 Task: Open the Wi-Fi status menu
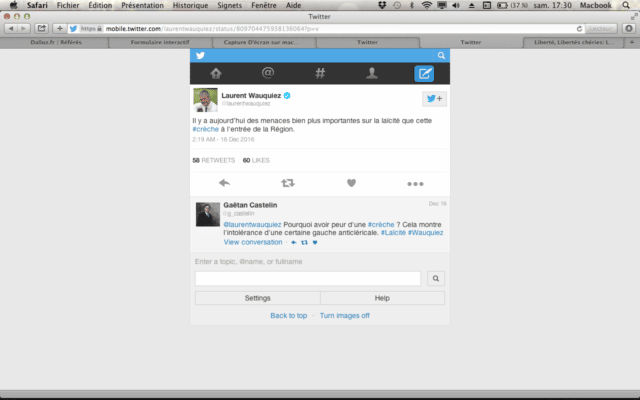pyautogui.click(x=427, y=5)
